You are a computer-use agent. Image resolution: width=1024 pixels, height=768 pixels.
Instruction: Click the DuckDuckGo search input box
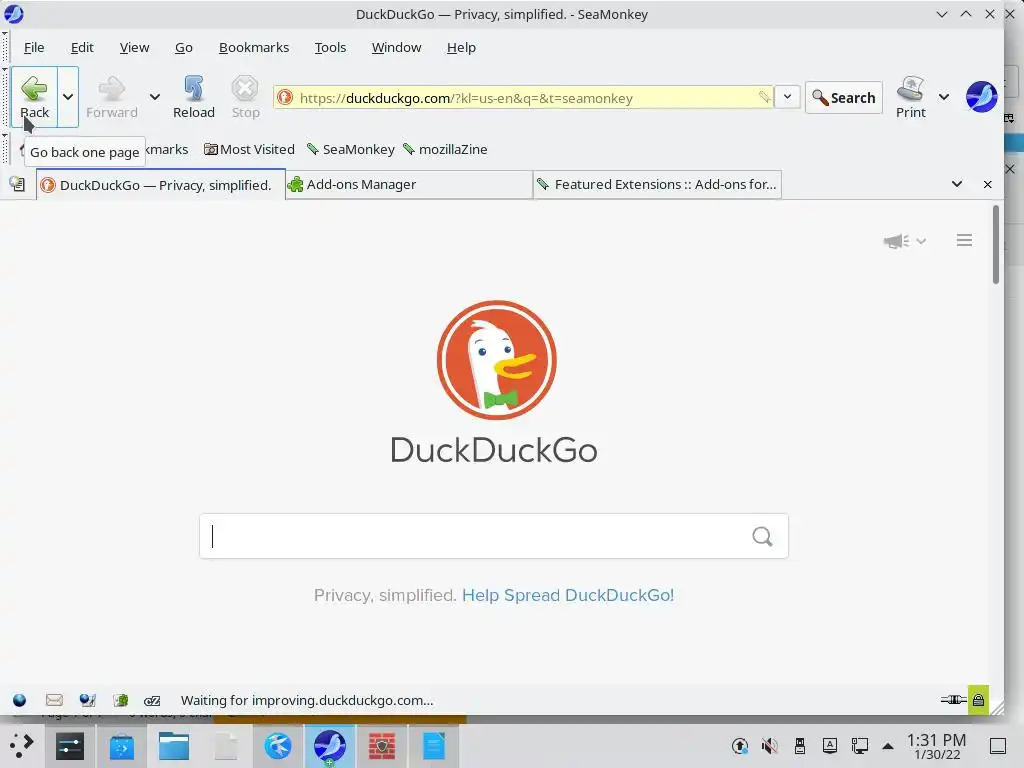click(x=494, y=536)
